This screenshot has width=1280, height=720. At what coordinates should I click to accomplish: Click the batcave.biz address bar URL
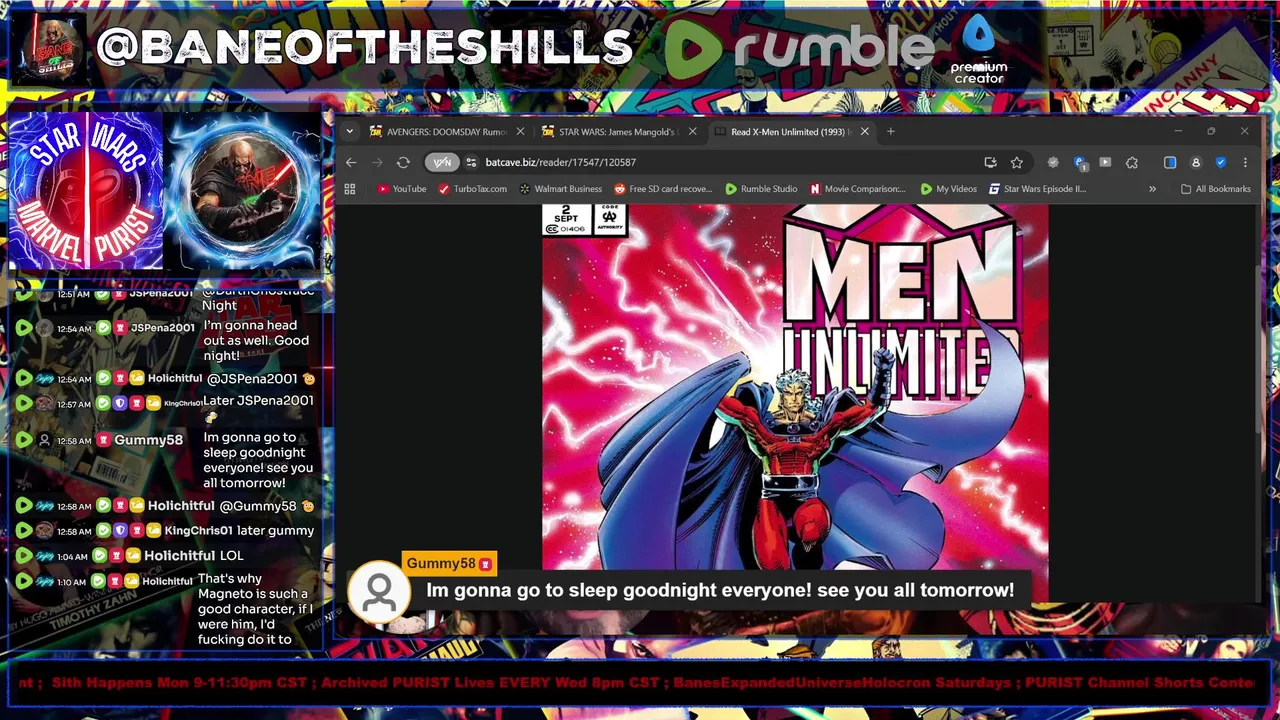coord(560,162)
